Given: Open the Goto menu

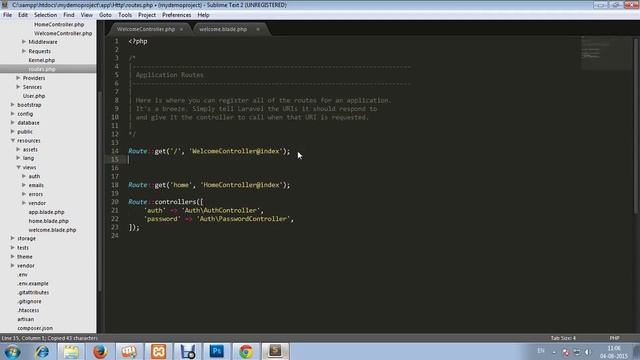Looking at the screenshot, I should tap(105, 15).
